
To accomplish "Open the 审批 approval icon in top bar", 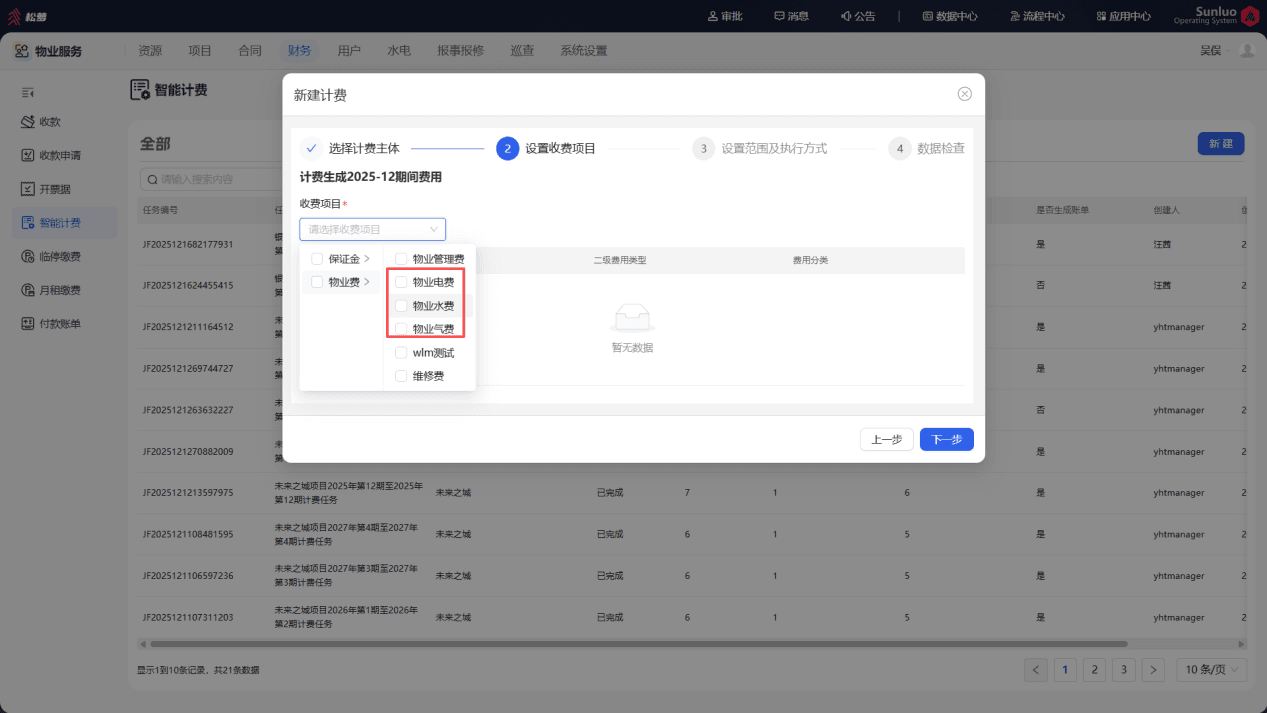I will tap(713, 16).
